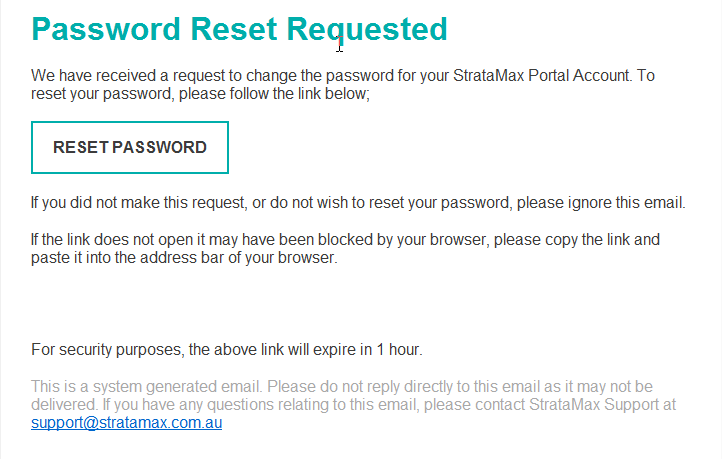Click 'questions relating to this email' gray text
The height and width of the screenshot is (459, 722).
click(x=313, y=405)
